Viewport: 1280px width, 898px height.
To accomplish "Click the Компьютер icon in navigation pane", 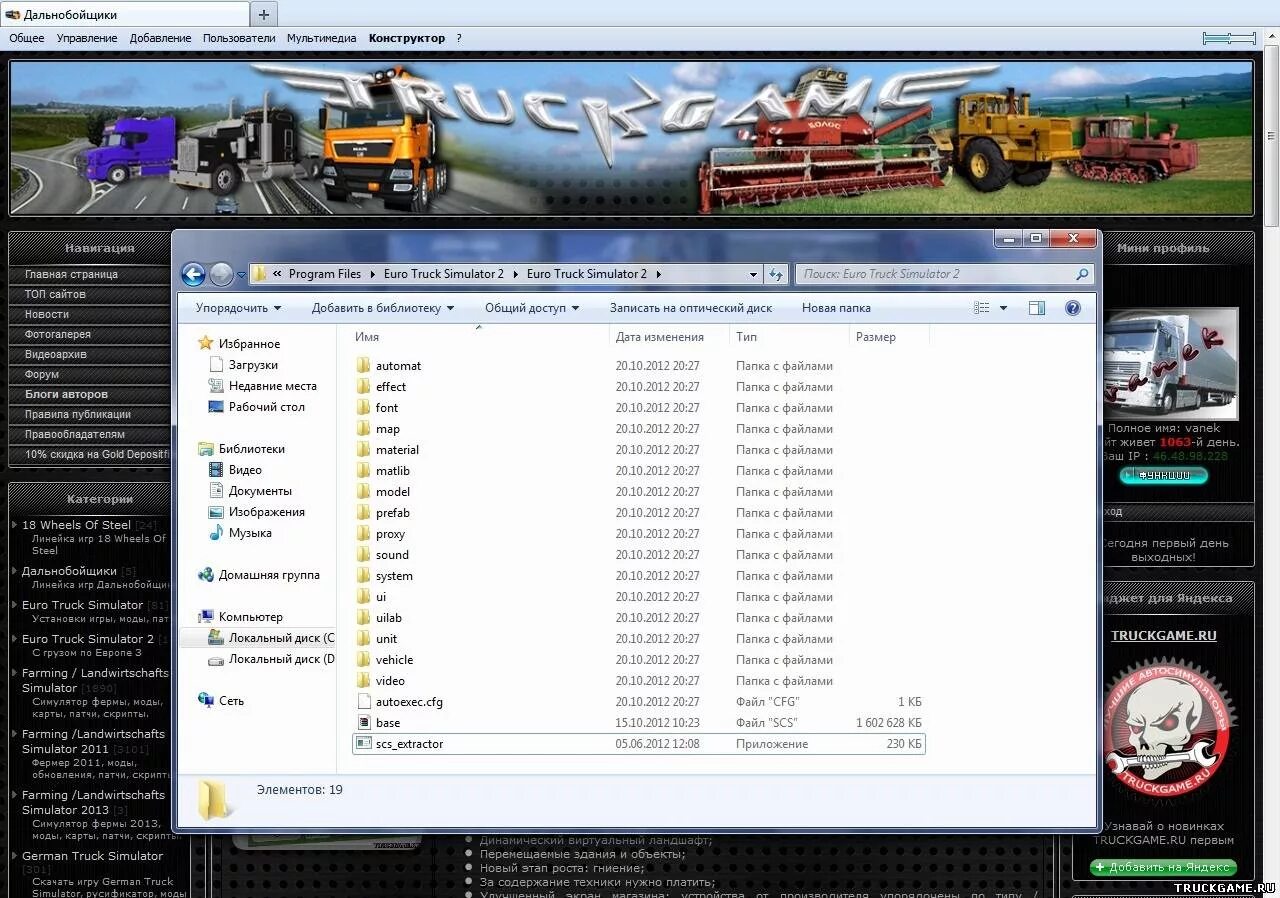I will coord(206,617).
